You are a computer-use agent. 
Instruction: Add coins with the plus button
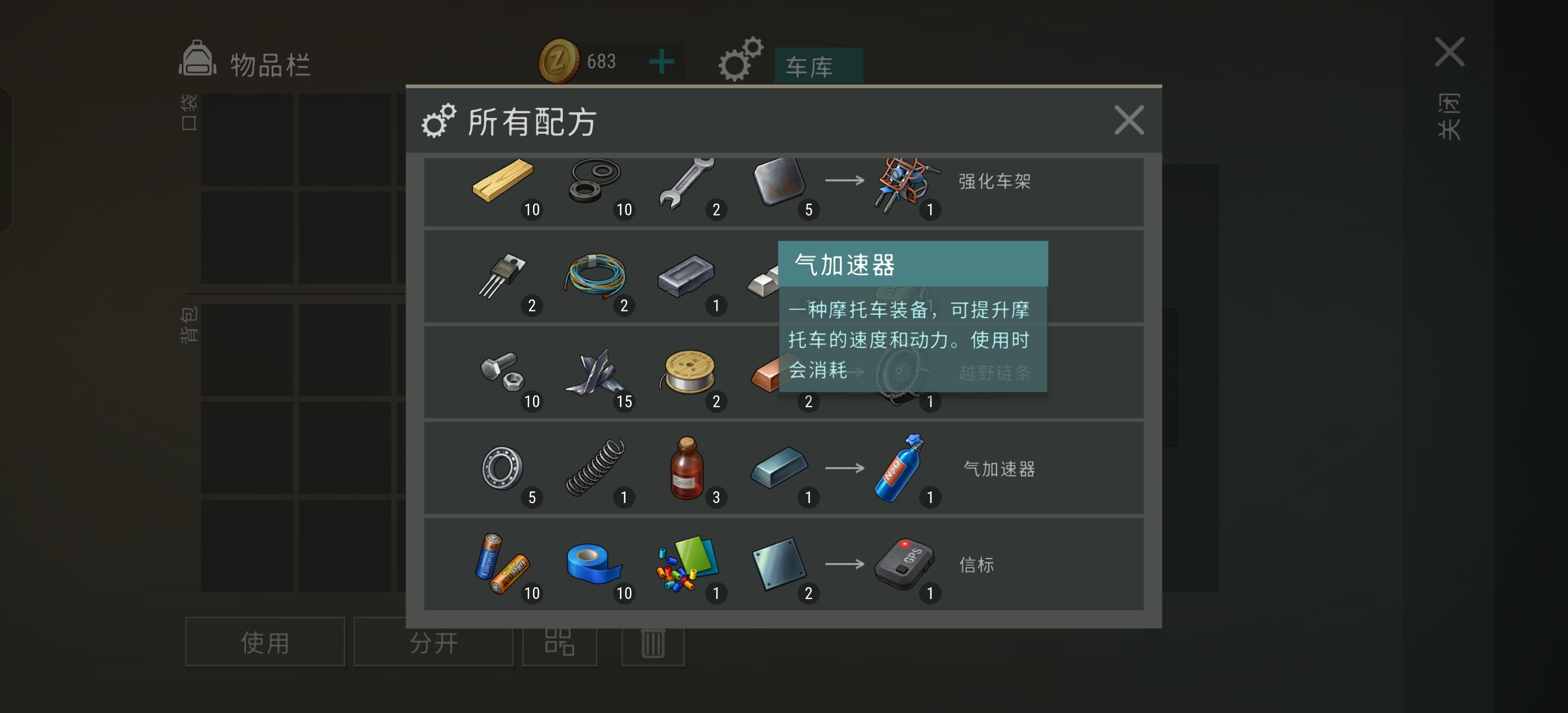[661, 61]
